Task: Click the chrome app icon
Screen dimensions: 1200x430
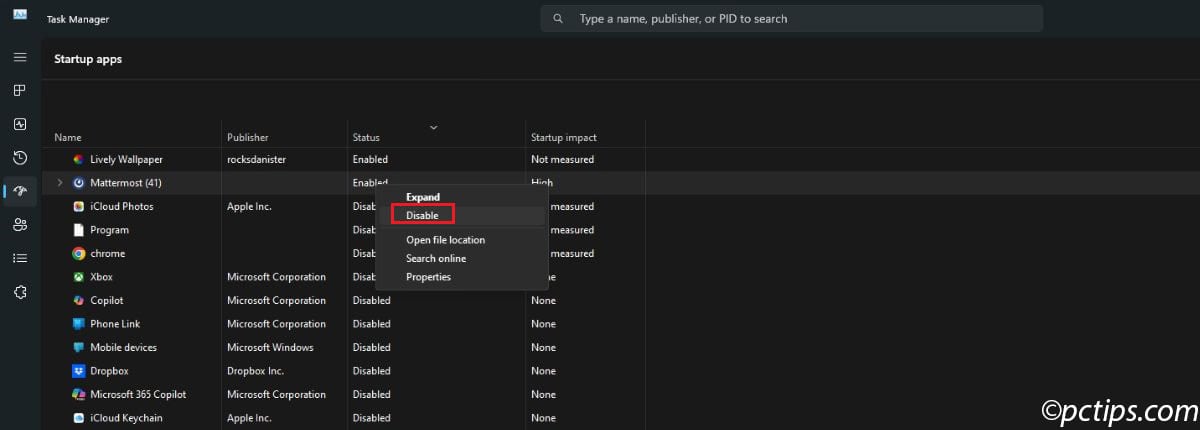Action: coord(79,253)
